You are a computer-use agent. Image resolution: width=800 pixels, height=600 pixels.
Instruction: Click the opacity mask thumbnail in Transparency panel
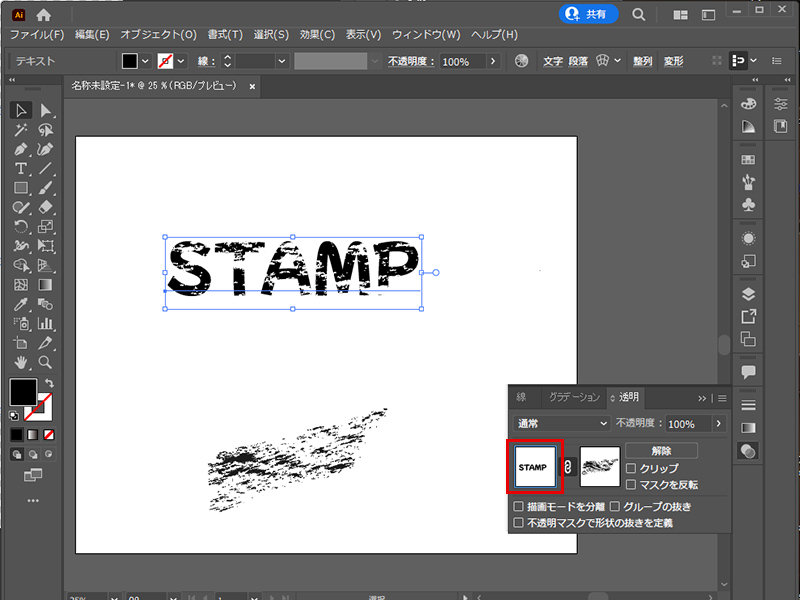pos(600,466)
